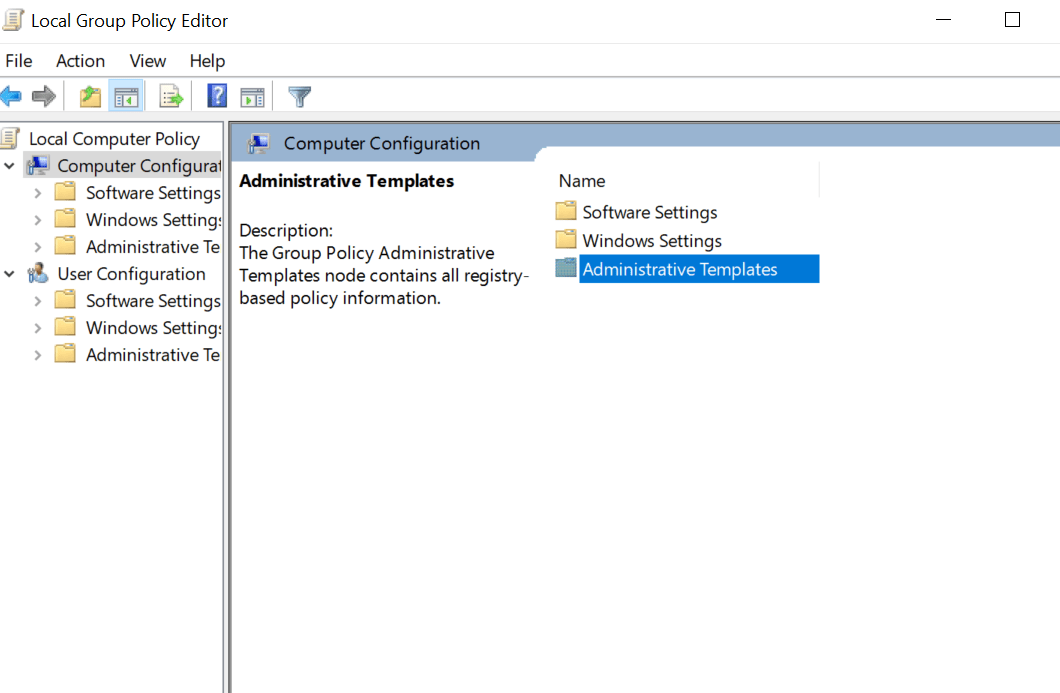Select the Up one level toolbar icon
The width and height of the screenshot is (1060, 693).
pyautogui.click(x=89, y=95)
